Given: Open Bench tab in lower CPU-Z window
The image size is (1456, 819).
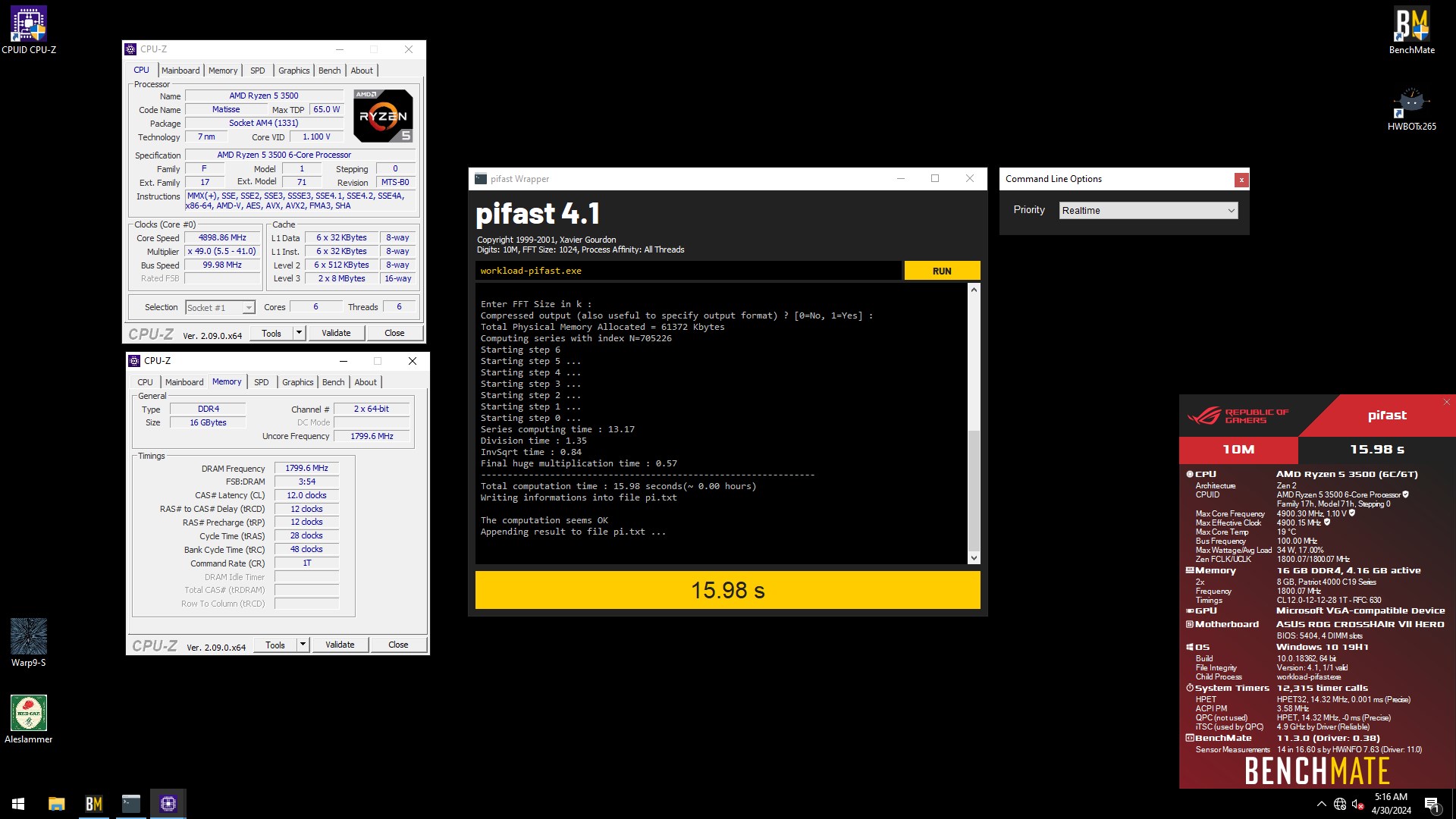Looking at the screenshot, I should click(x=333, y=382).
